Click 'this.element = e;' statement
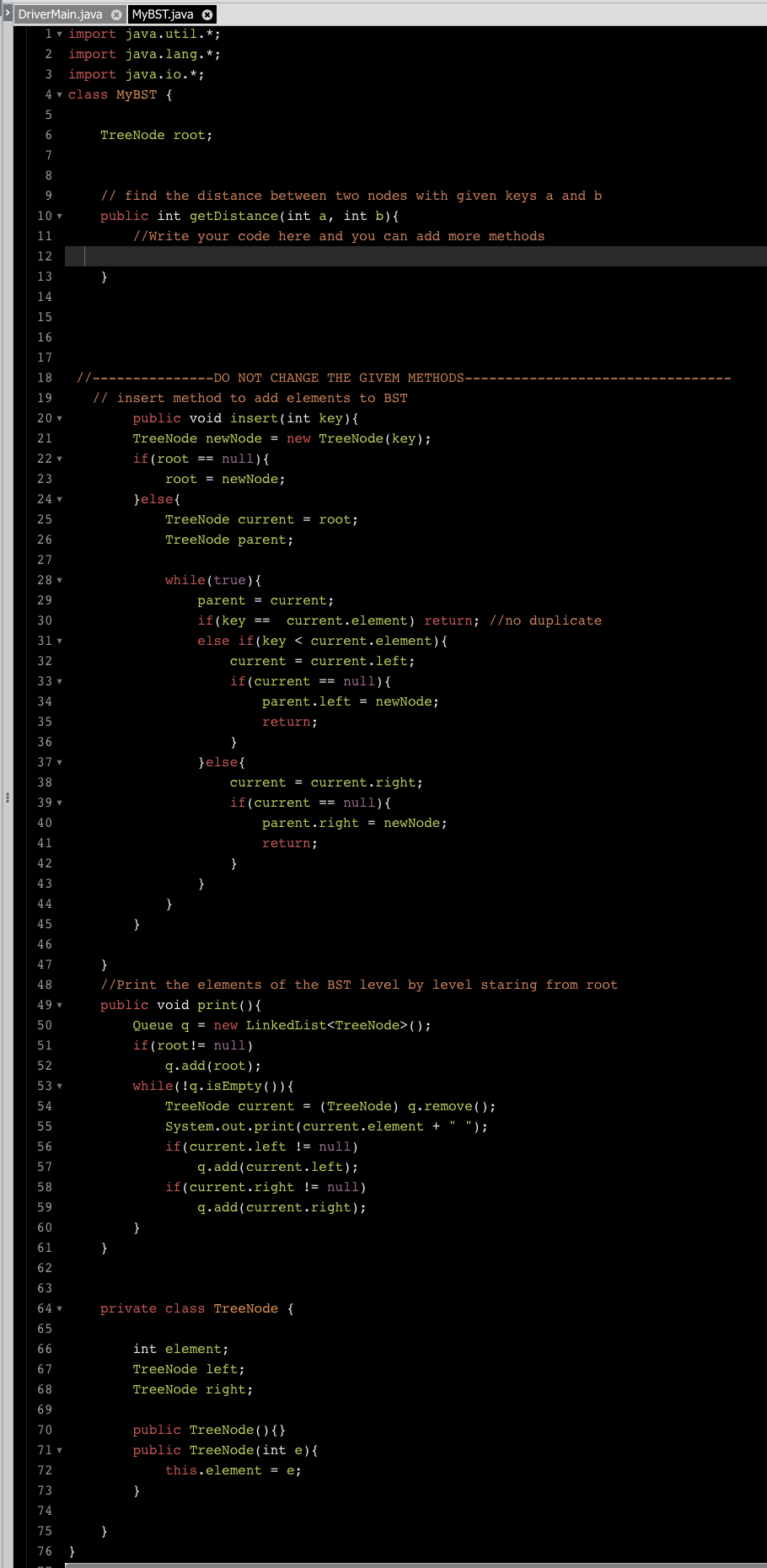 (x=233, y=1470)
